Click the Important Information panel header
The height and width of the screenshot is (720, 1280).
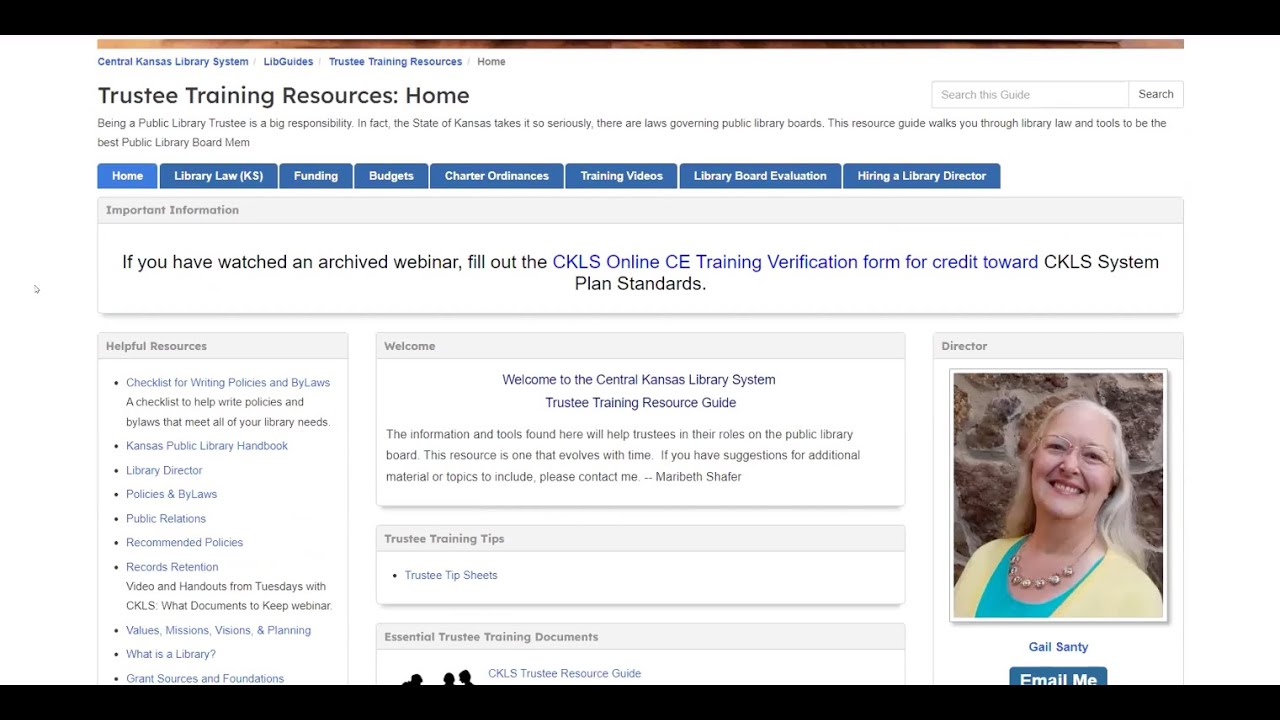pos(640,210)
